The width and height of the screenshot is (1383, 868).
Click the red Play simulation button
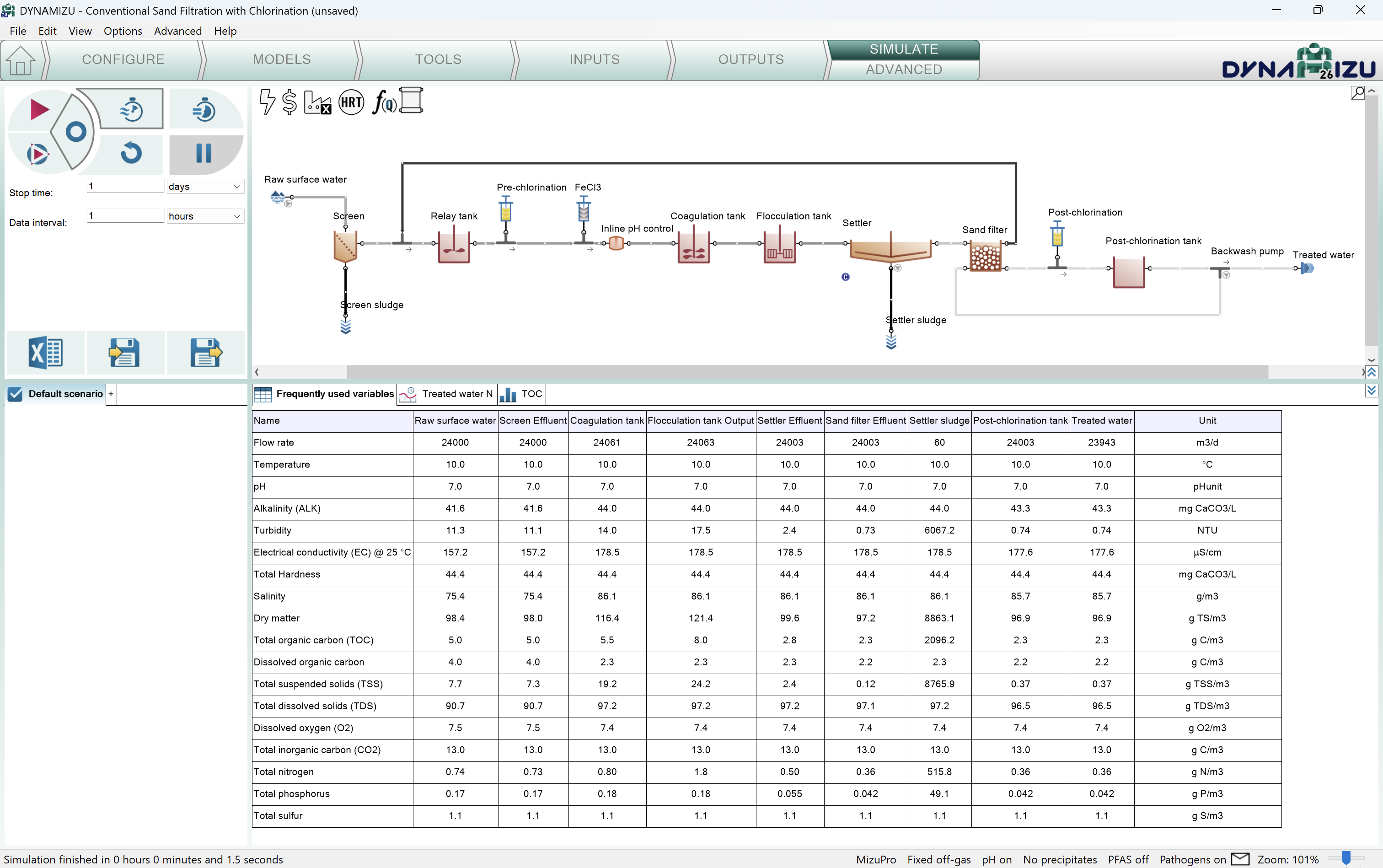coord(39,110)
